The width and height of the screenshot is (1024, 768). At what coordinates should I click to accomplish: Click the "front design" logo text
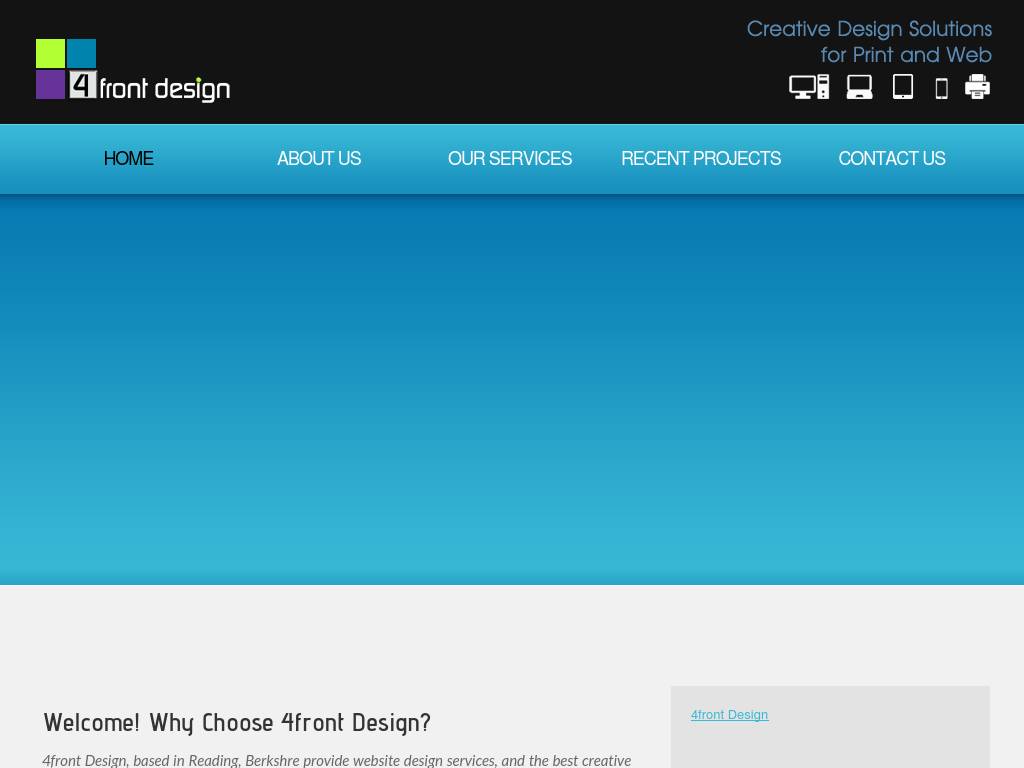(165, 89)
